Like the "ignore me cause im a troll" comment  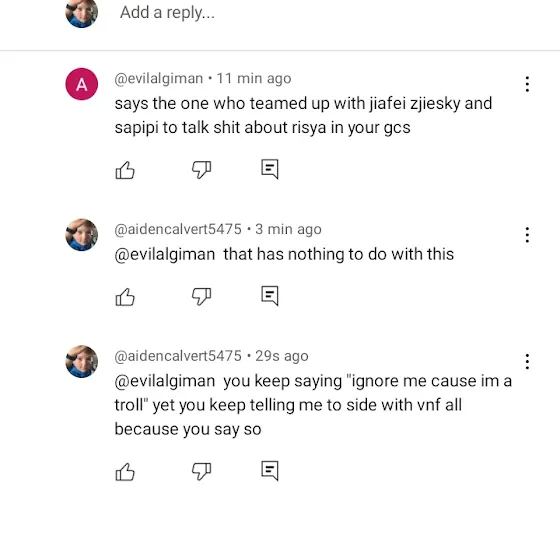[x=125, y=472]
